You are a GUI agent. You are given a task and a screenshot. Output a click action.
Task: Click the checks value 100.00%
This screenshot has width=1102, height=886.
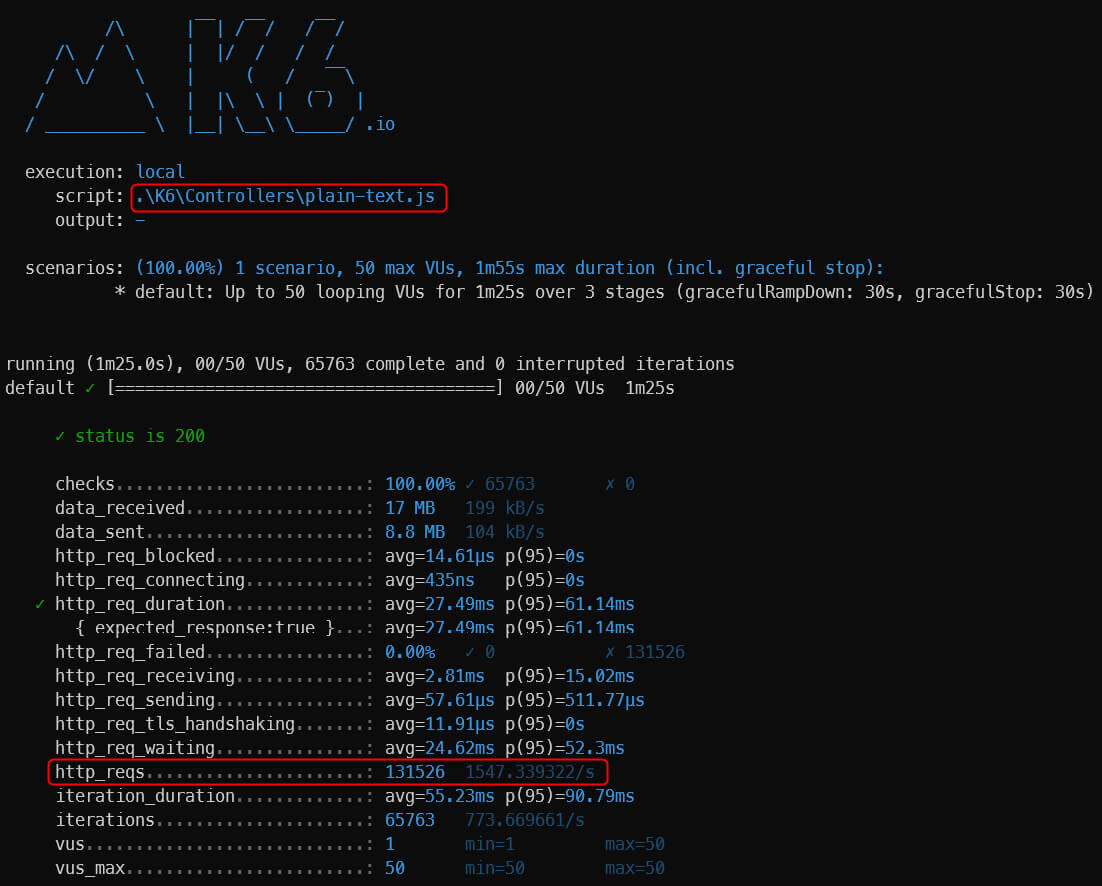coord(420,484)
